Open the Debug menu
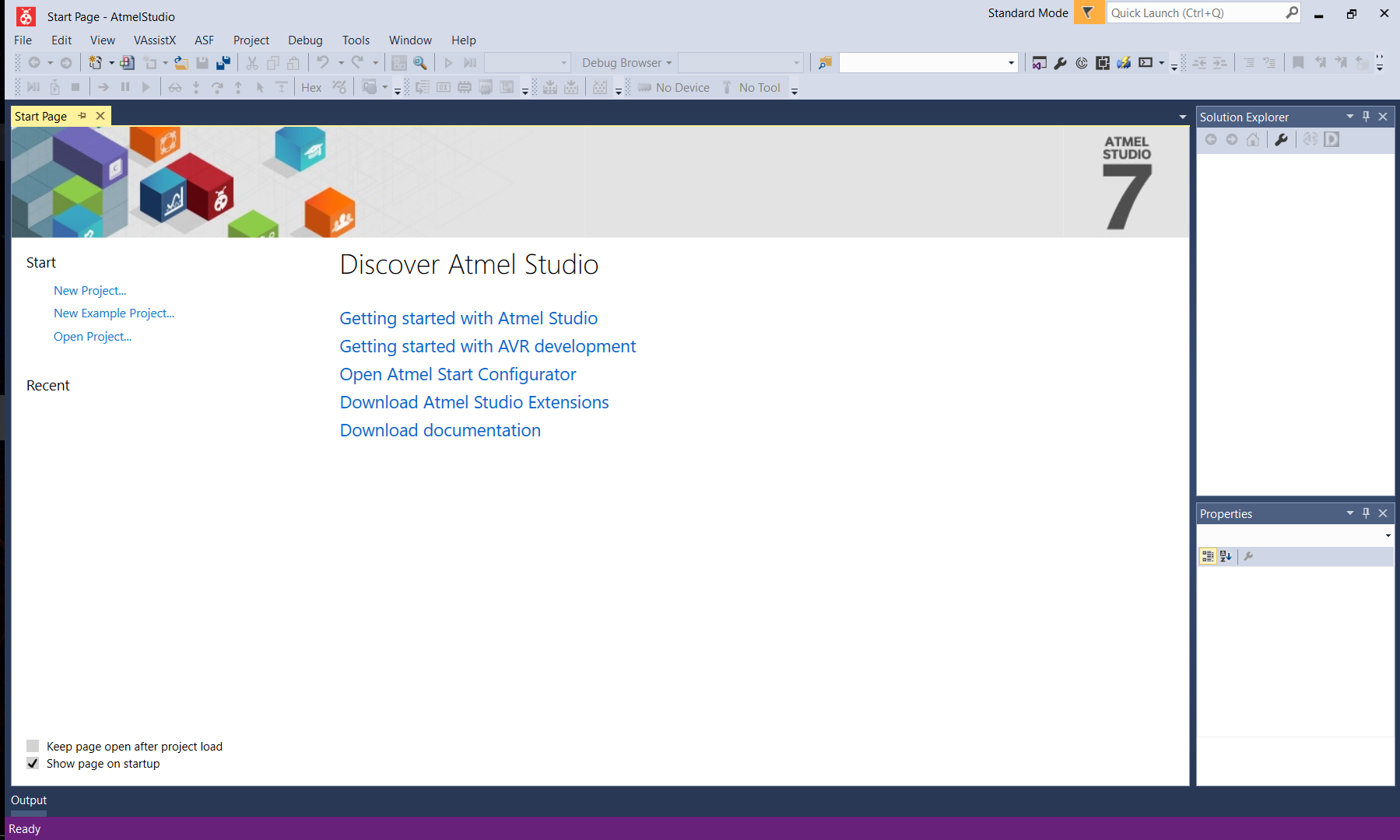This screenshot has height=840, width=1400. tap(305, 40)
